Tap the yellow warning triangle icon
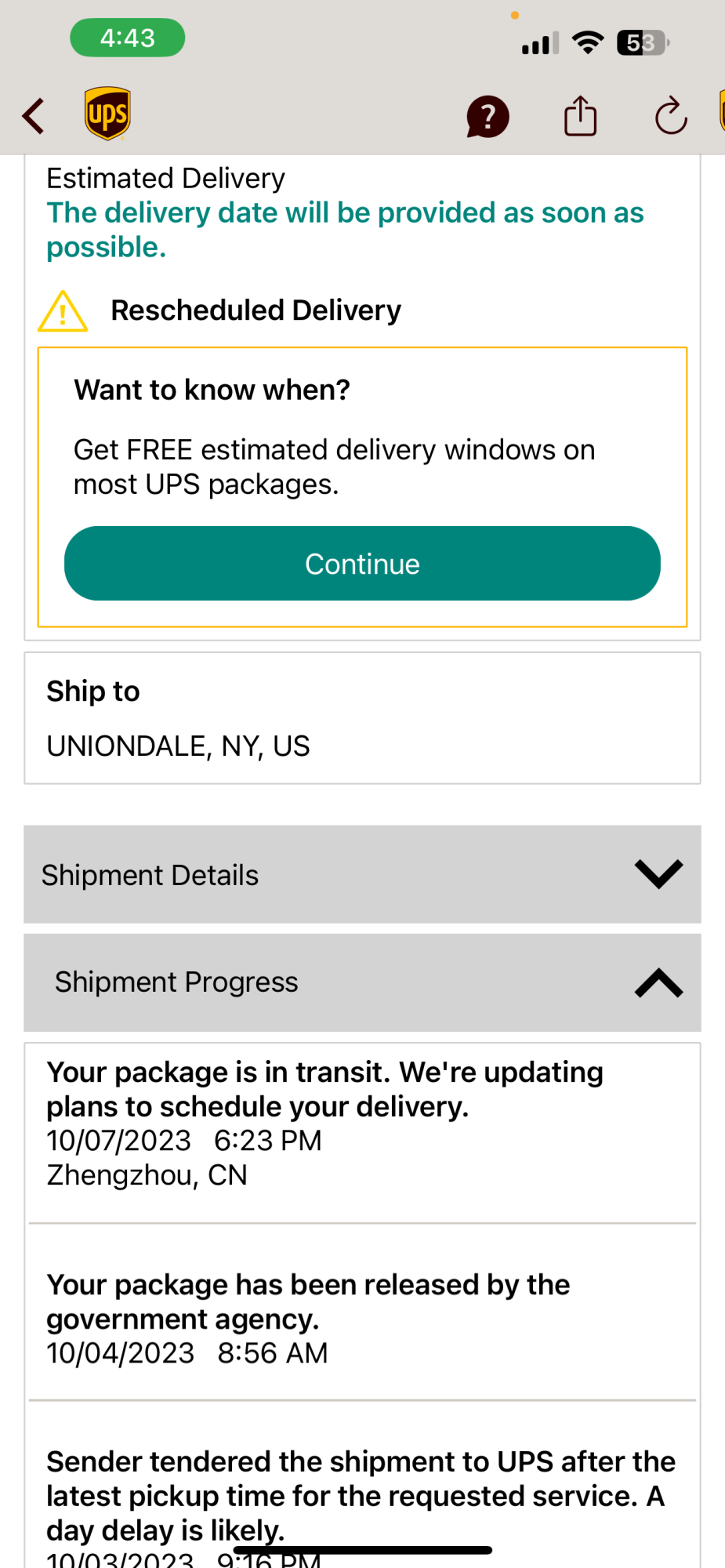This screenshot has height=1568, width=725. (x=63, y=311)
